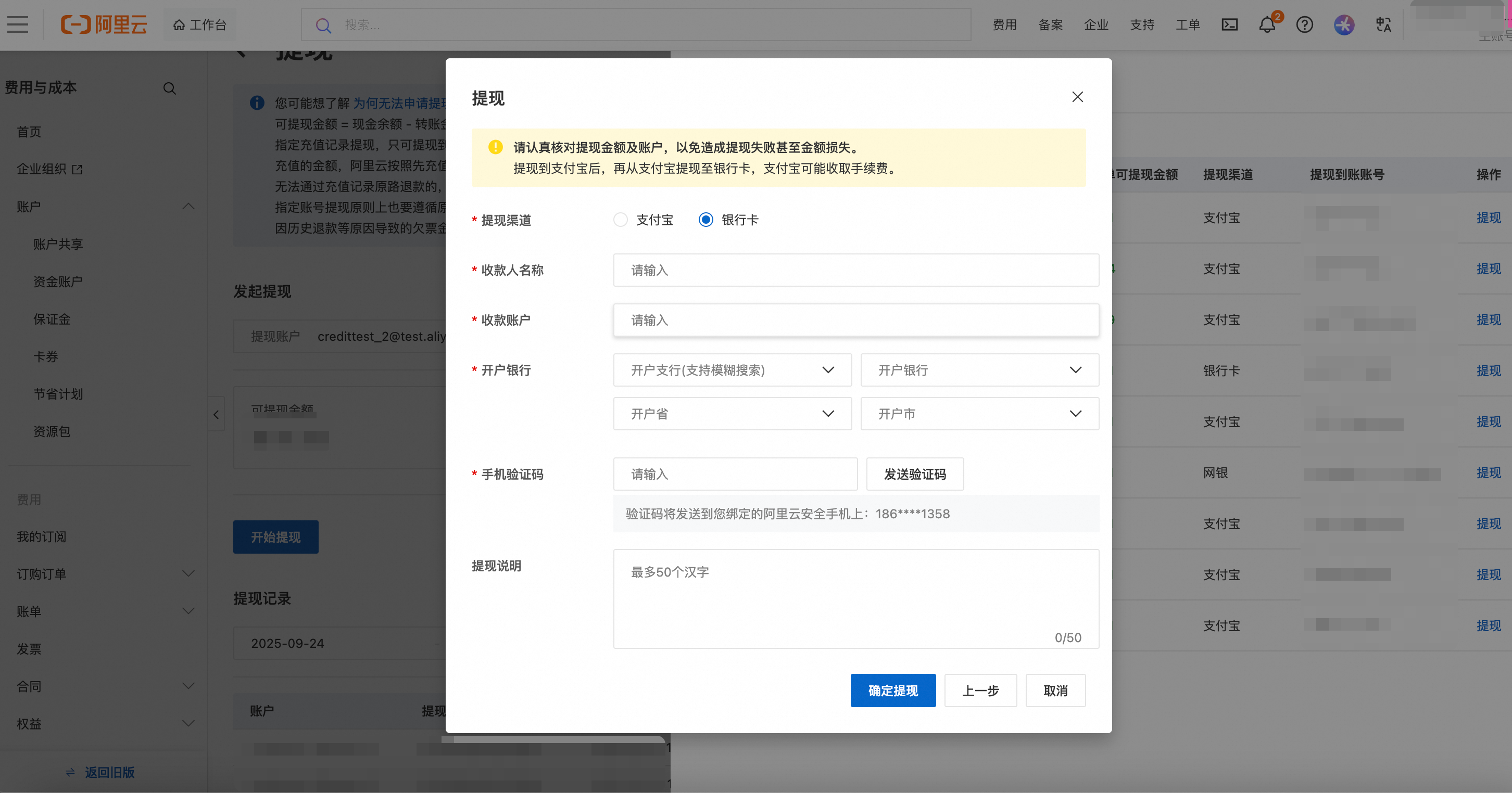The width and height of the screenshot is (1512, 793).
Task: Click the 确定提现 button
Action: [x=892, y=690]
